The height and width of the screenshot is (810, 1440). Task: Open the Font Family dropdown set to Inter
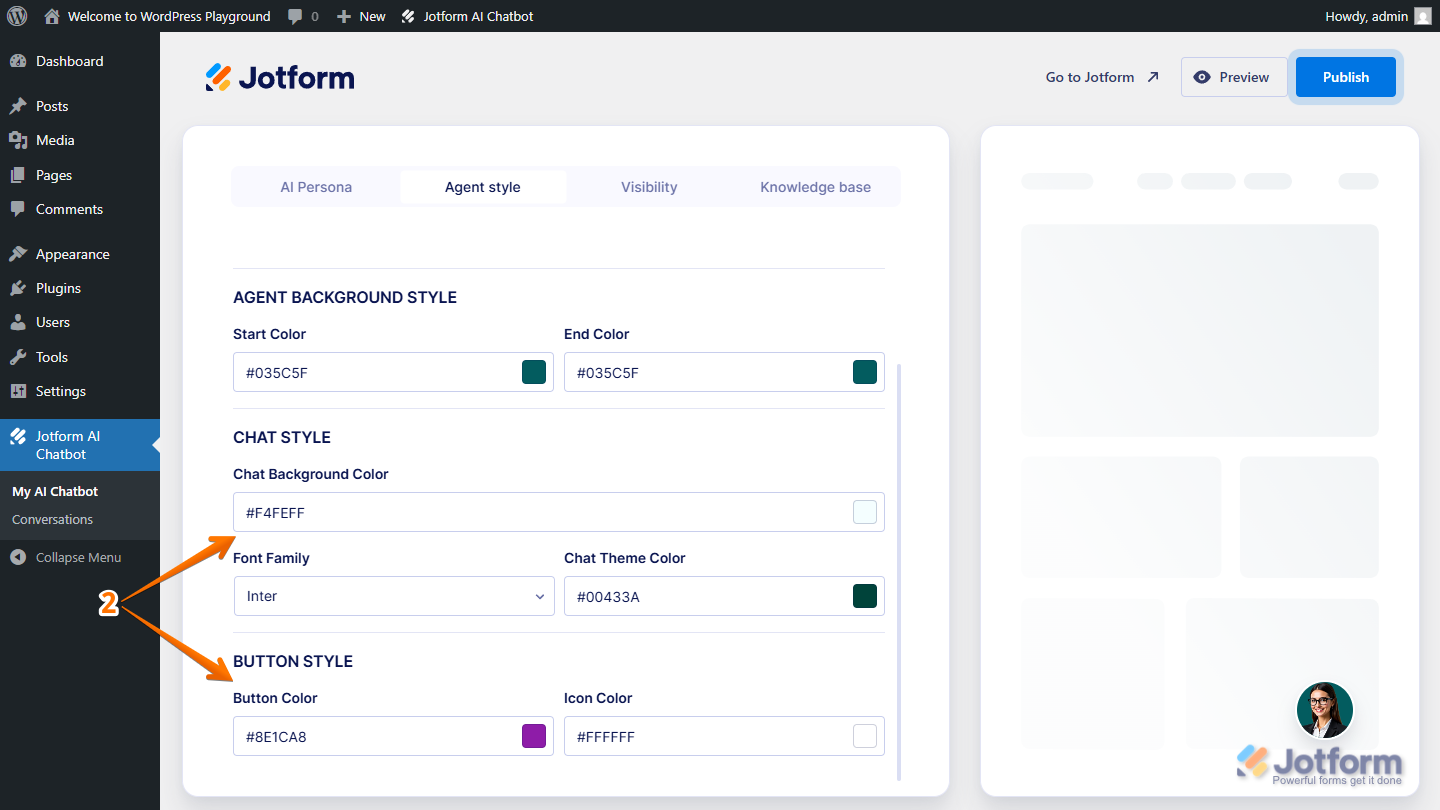394,596
